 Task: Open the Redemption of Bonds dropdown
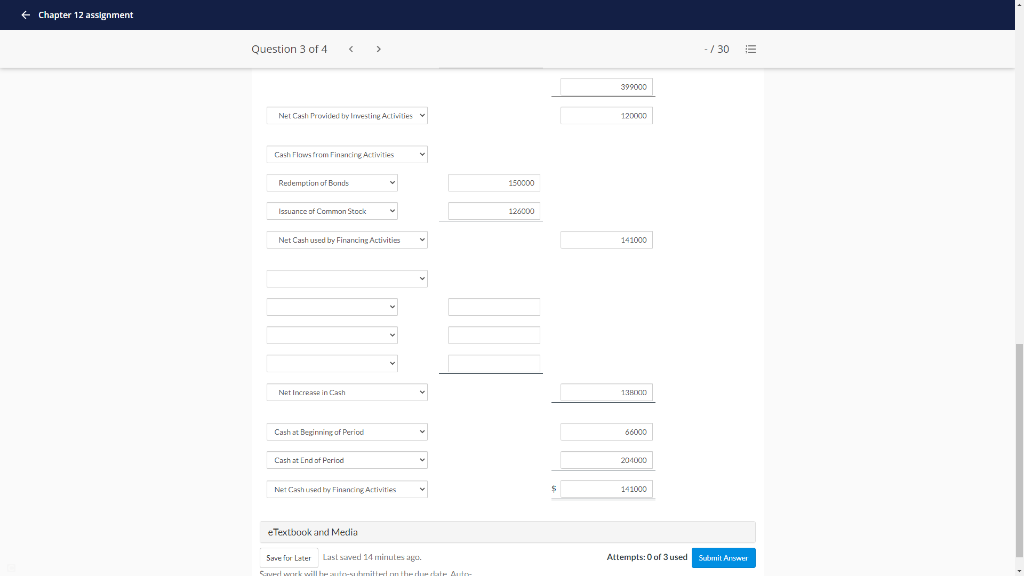point(332,183)
